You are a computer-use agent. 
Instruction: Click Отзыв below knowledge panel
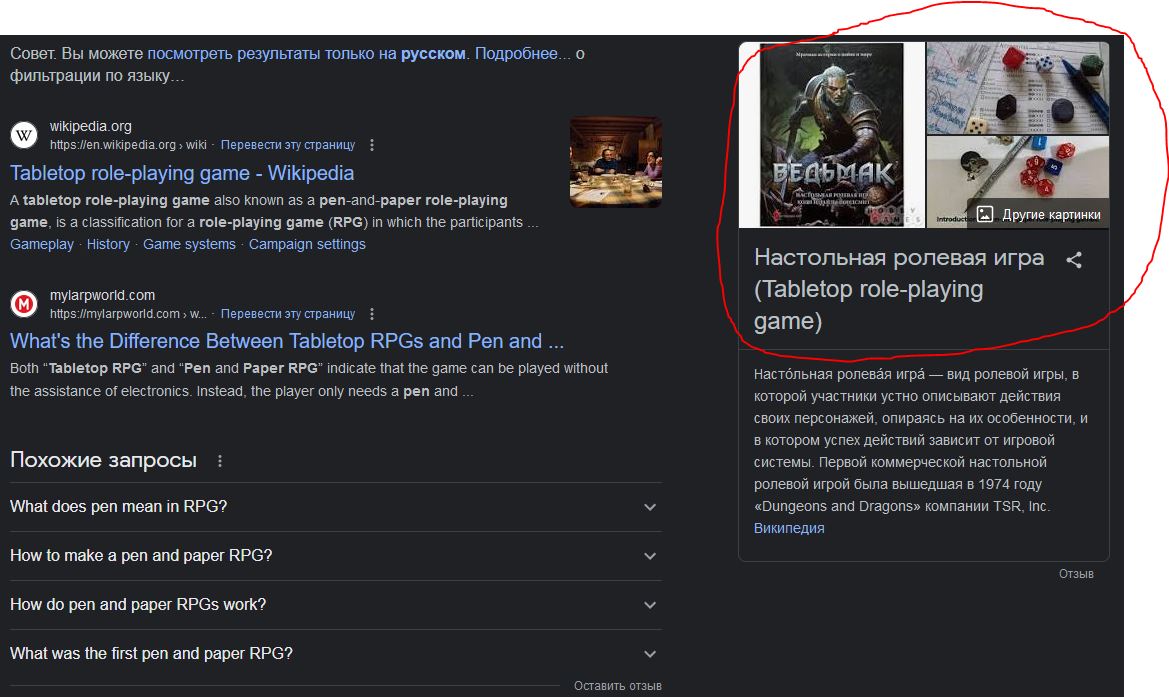point(1076,574)
